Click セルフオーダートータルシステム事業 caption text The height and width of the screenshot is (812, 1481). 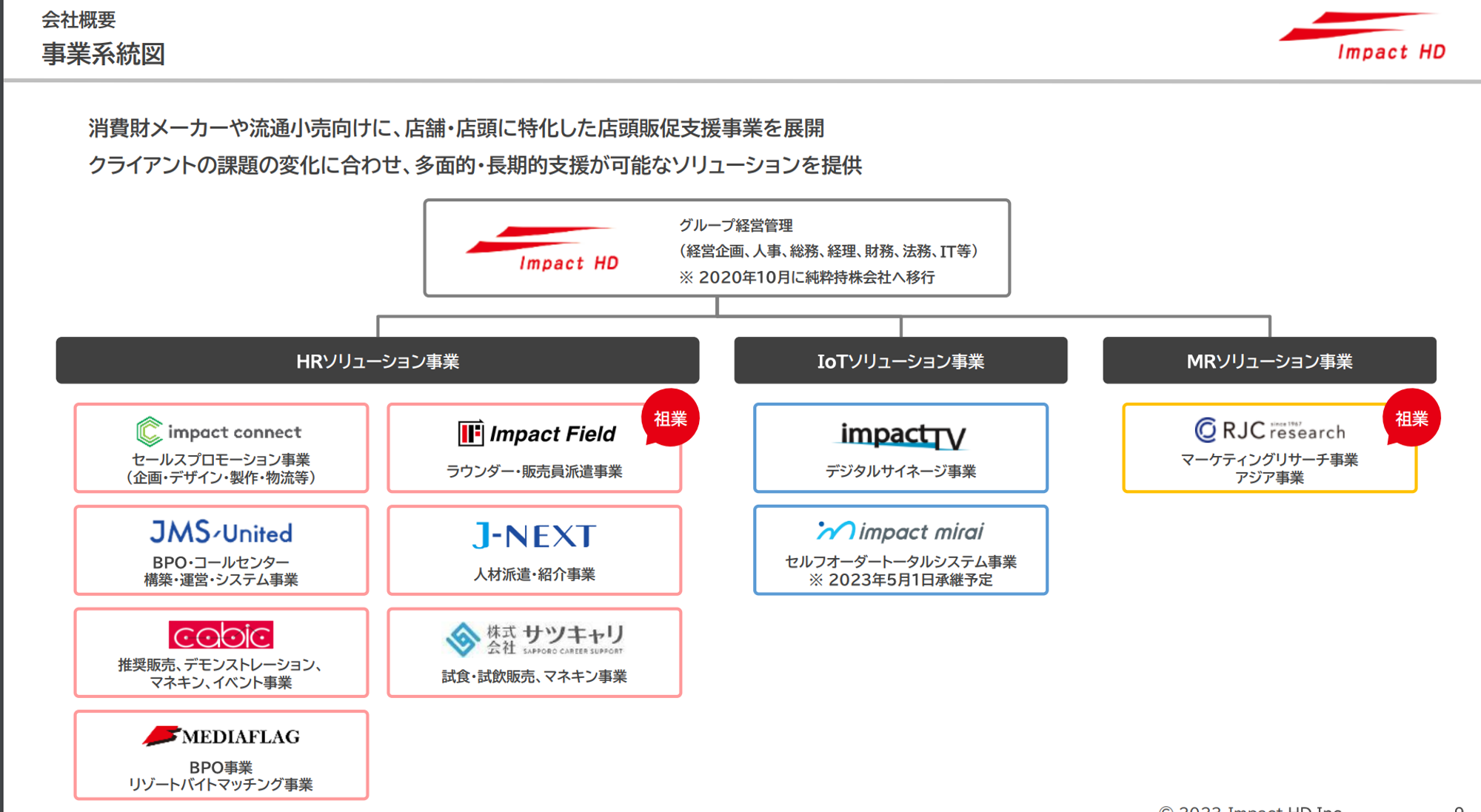pyautogui.click(x=900, y=562)
